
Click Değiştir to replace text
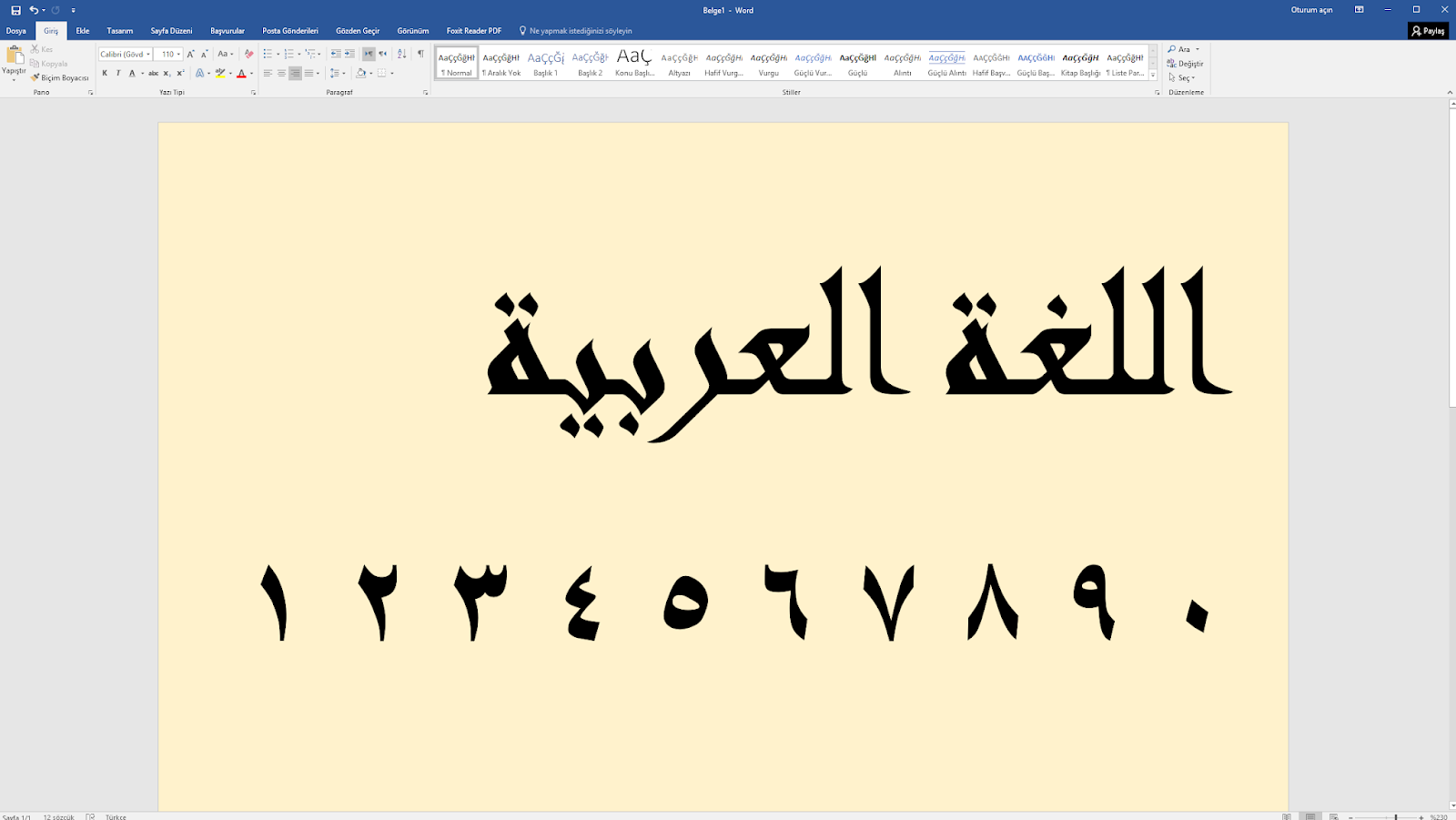point(1183,64)
